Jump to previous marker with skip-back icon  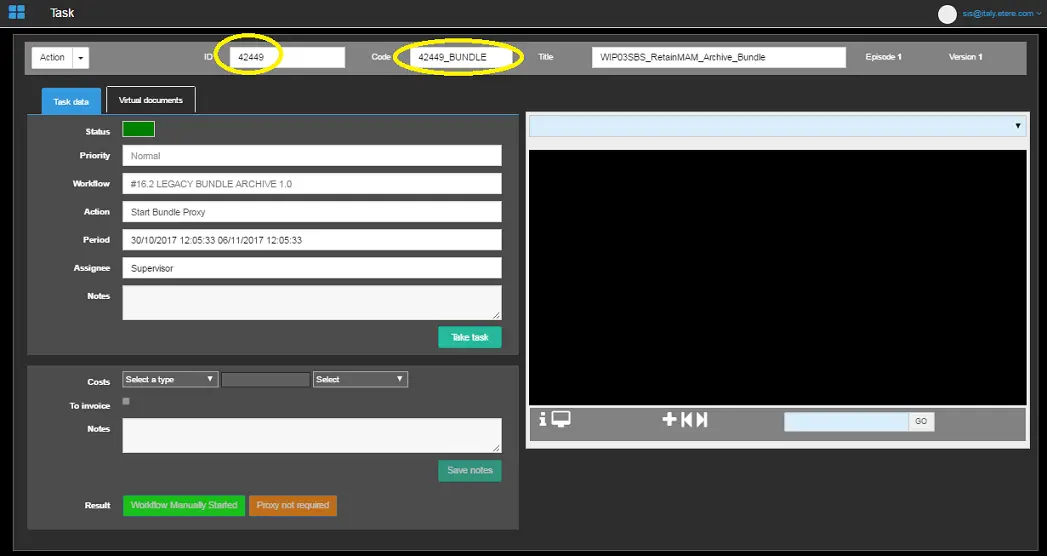coord(687,420)
